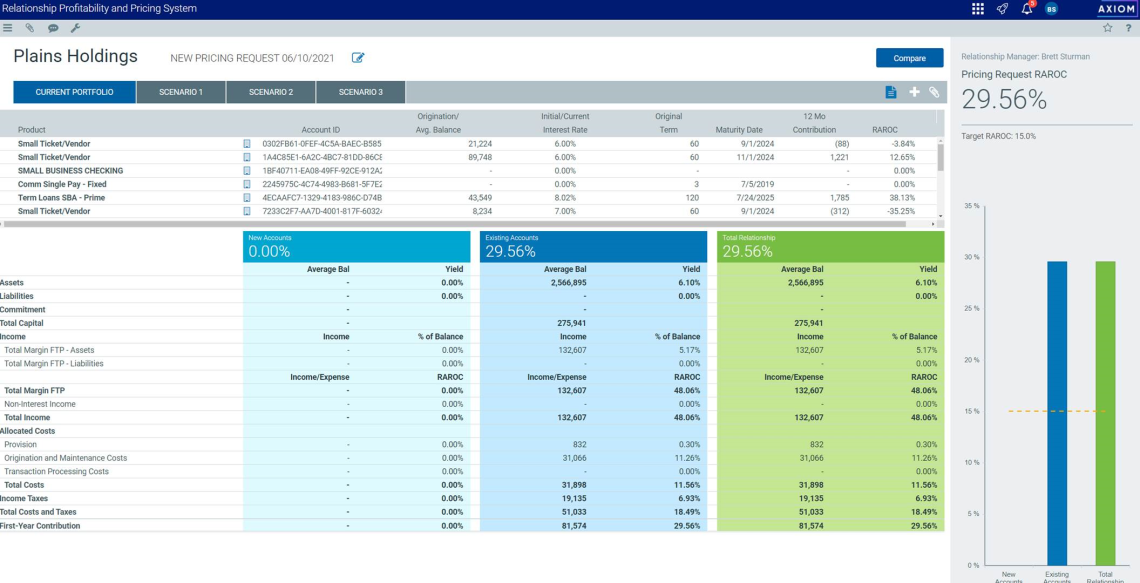The width and height of the screenshot is (1140, 583).
Task: Select the Current Portfolio tab
Action: tap(73, 91)
